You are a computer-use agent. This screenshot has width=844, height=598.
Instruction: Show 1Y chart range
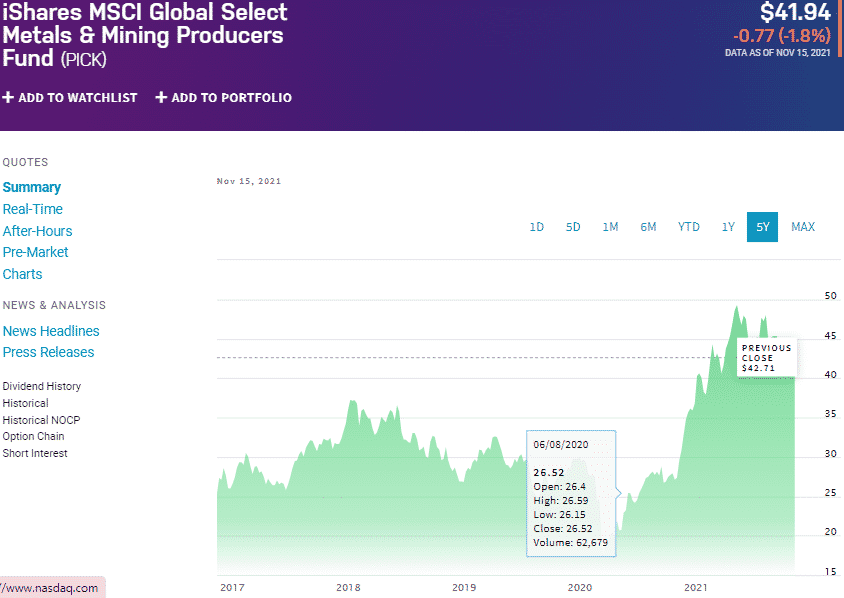pyautogui.click(x=728, y=227)
